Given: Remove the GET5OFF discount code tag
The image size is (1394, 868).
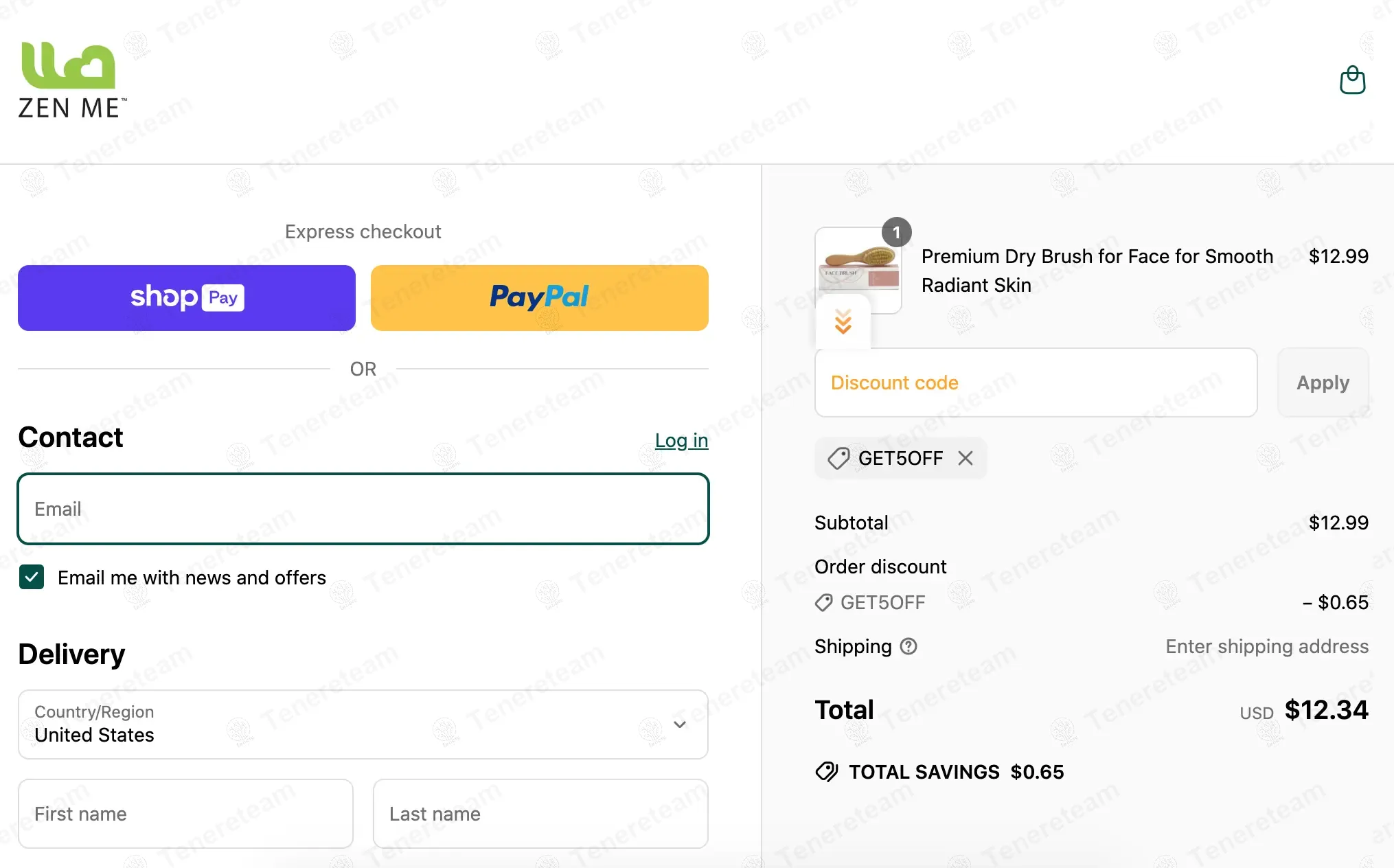Looking at the screenshot, I should click(x=965, y=458).
